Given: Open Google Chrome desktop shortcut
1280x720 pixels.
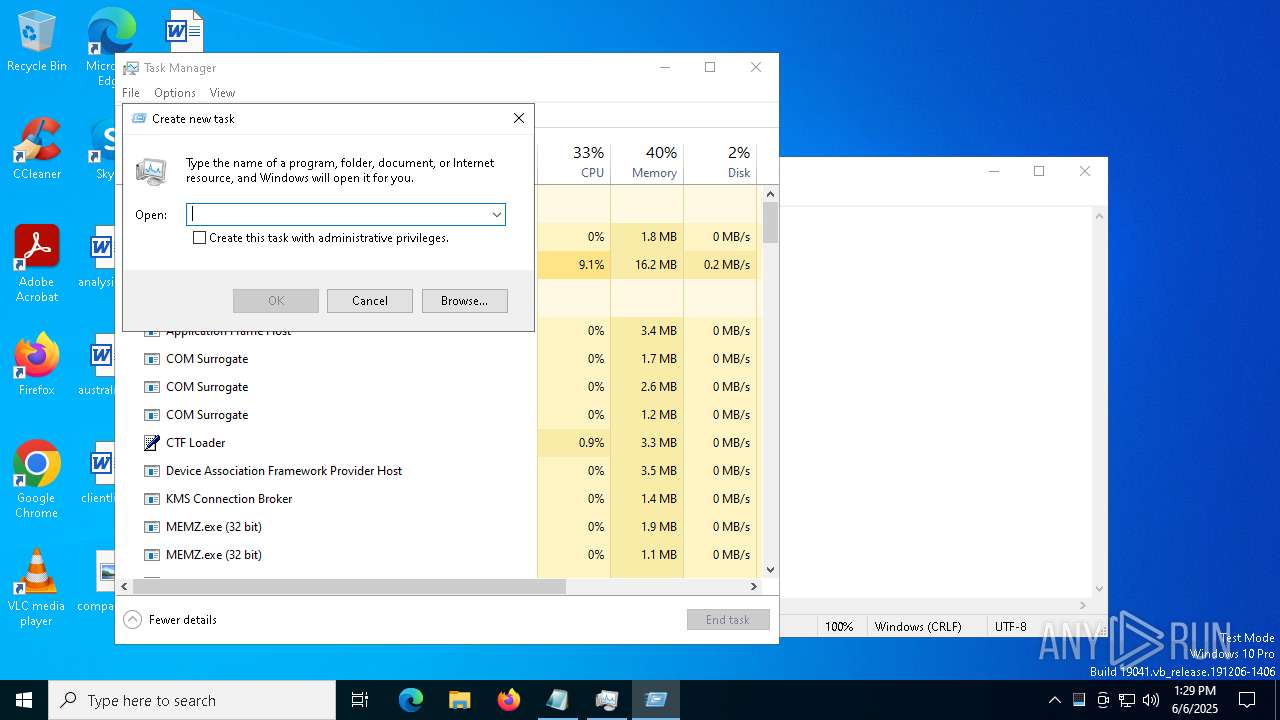Looking at the screenshot, I should [37, 480].
